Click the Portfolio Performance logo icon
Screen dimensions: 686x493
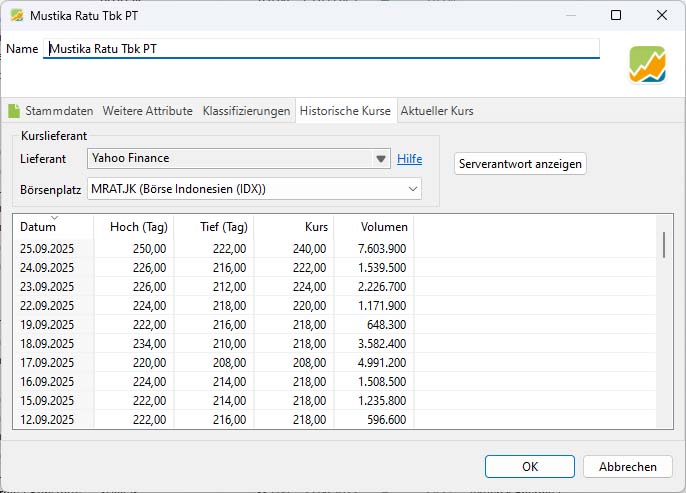pos(648,65)
